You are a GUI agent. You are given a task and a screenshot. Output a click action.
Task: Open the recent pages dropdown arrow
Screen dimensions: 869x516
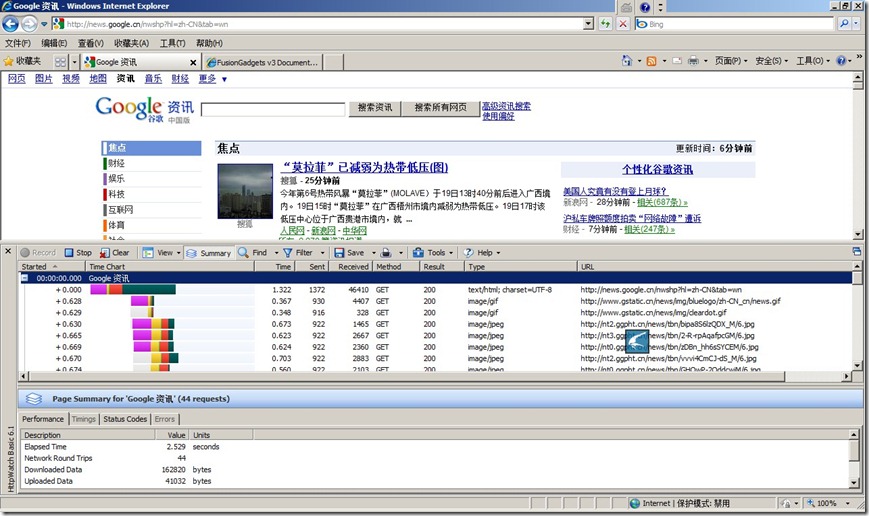(44, 24)
